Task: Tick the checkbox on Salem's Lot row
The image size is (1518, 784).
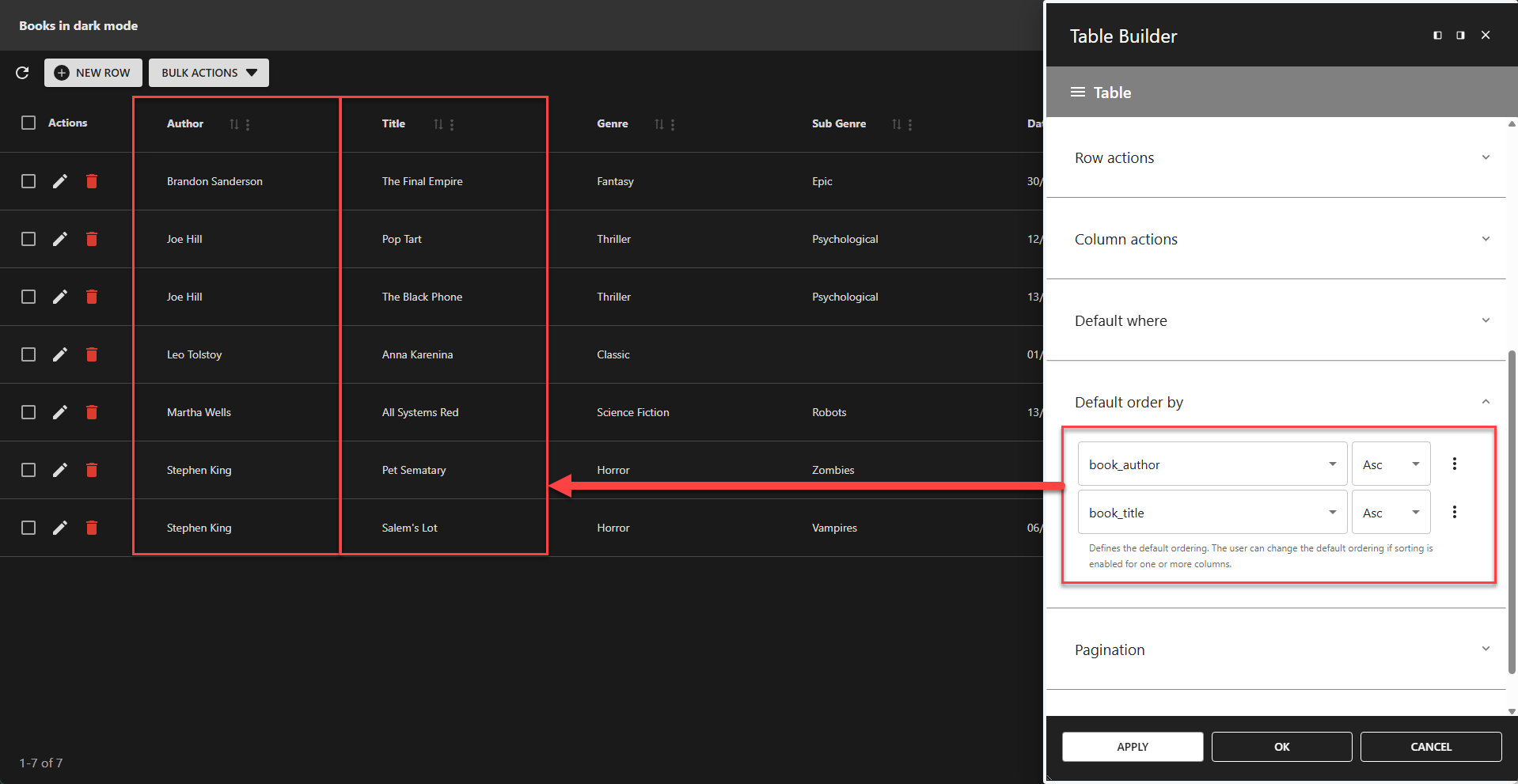Action: (x=28, y=528)
